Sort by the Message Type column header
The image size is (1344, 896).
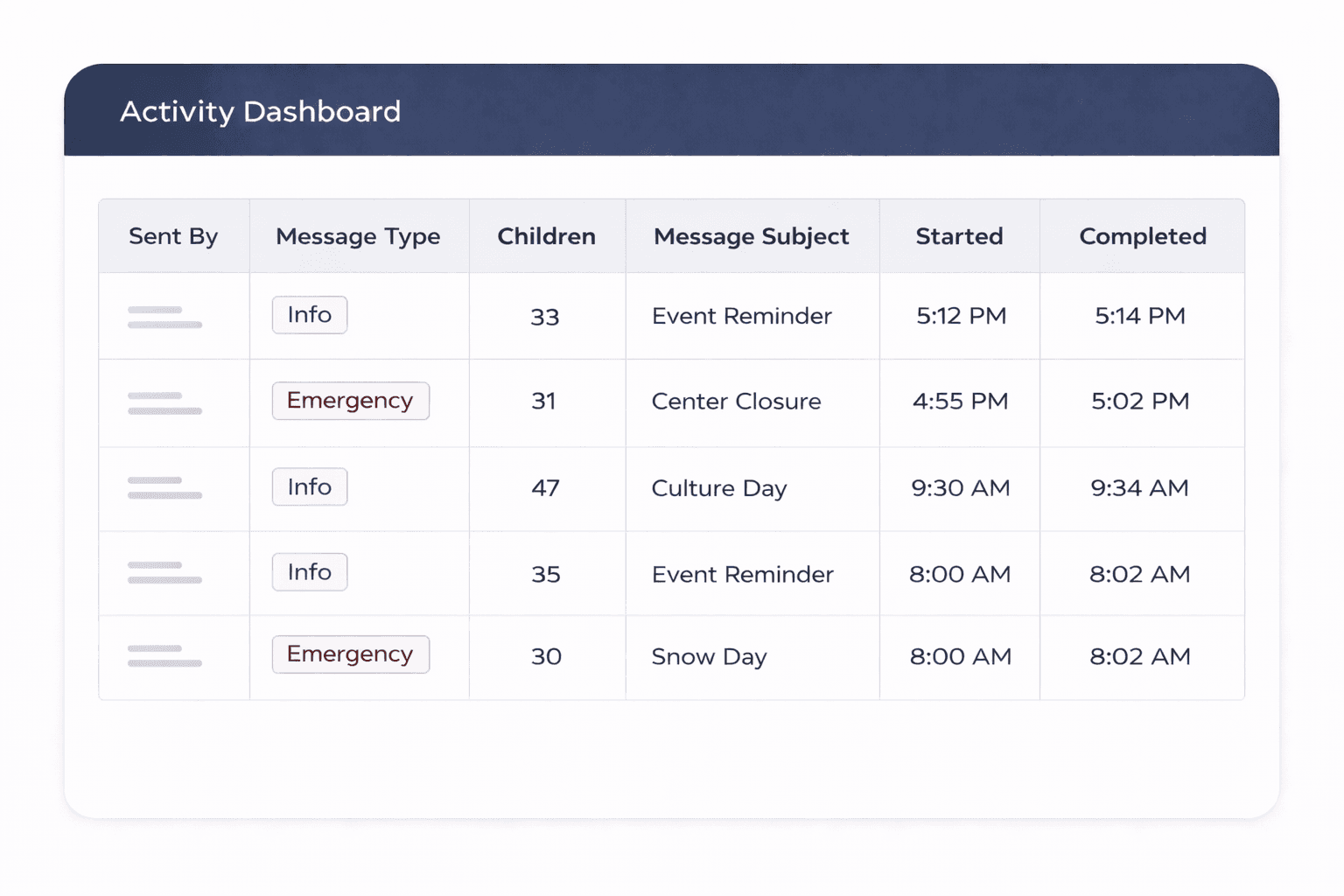click(x=358, y=236)
